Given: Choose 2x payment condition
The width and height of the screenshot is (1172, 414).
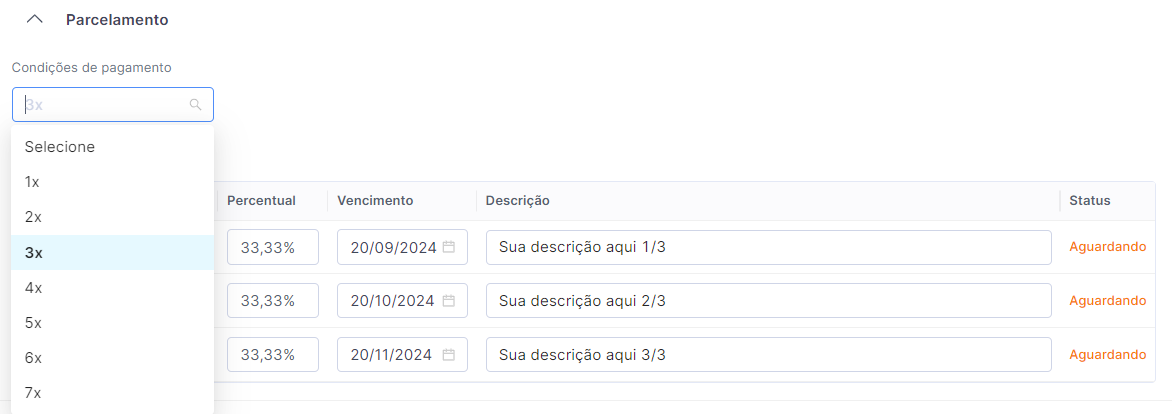Looking at the screenshot, I should (x=33, y=217).
